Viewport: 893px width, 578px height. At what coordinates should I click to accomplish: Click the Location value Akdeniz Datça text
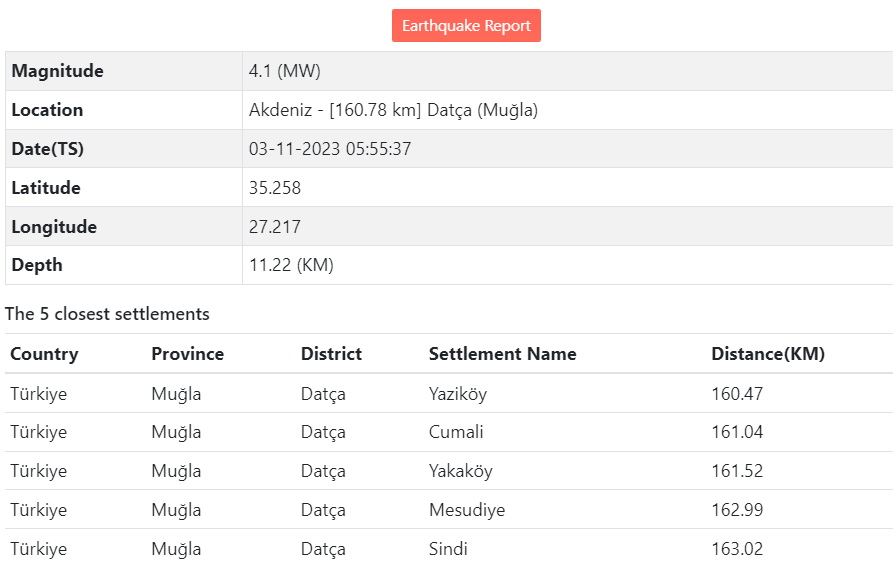[393, 110]
